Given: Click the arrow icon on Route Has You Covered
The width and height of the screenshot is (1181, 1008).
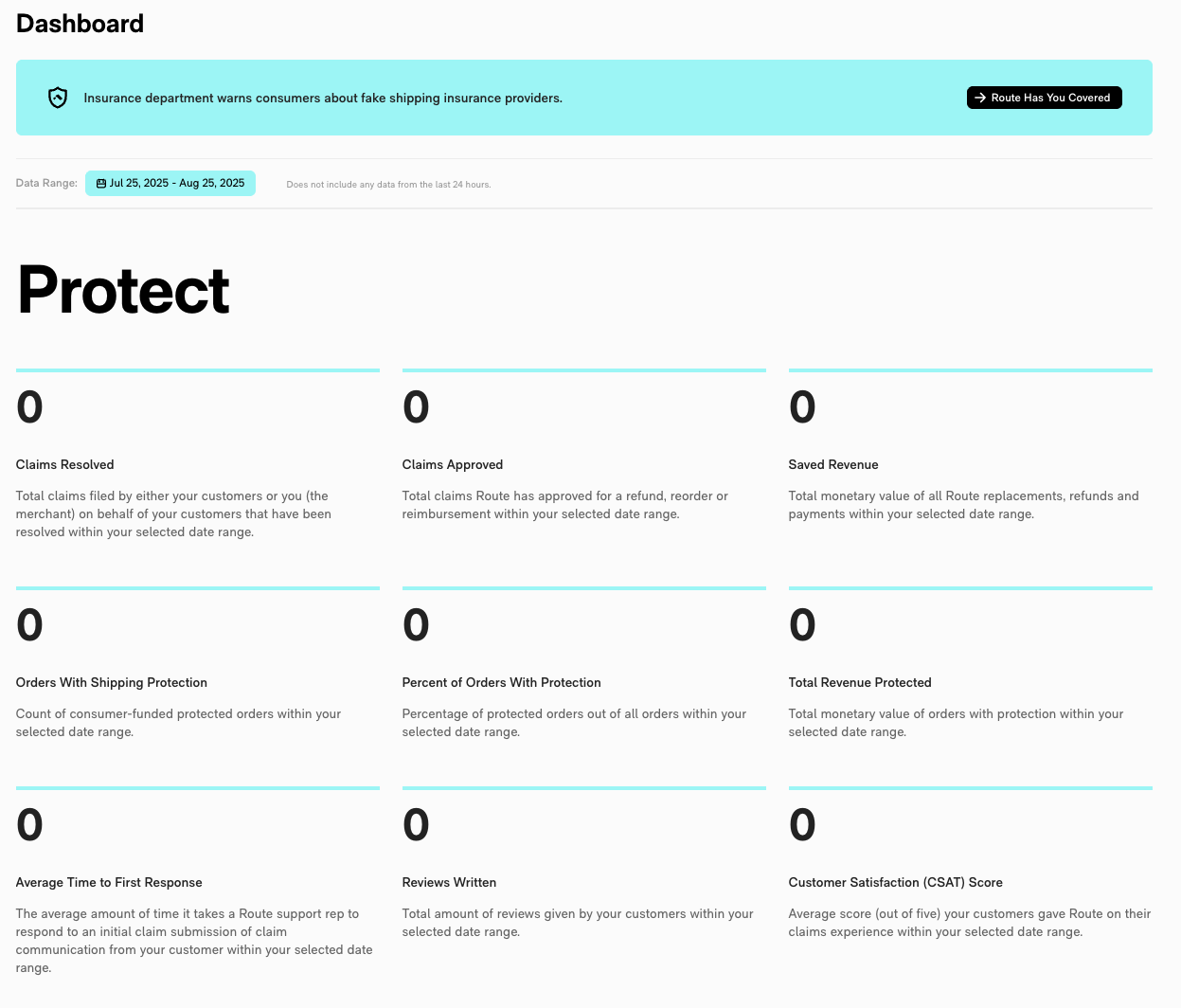Looking at the screenshot, I should (x=980, y=98).
